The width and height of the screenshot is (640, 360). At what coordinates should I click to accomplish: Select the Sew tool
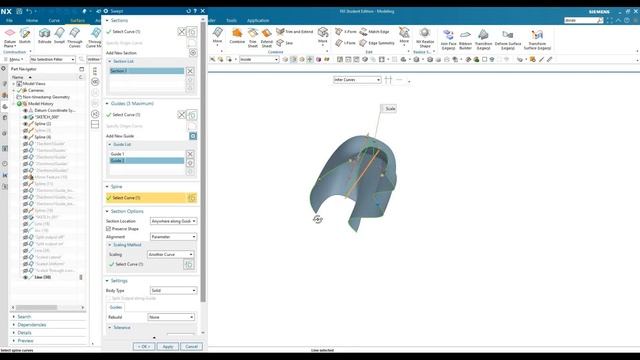coord(285,42)
